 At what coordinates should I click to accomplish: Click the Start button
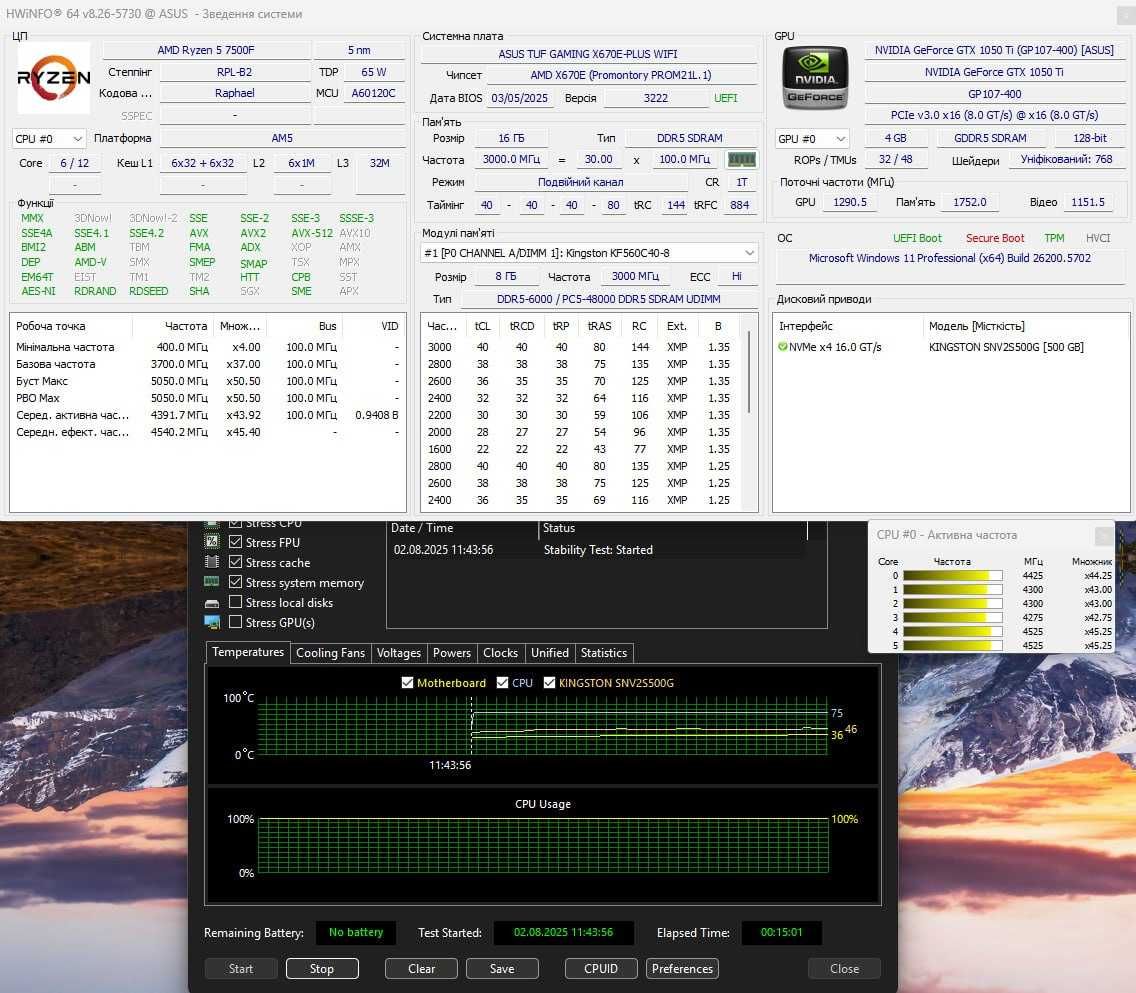tap(241, 968)
